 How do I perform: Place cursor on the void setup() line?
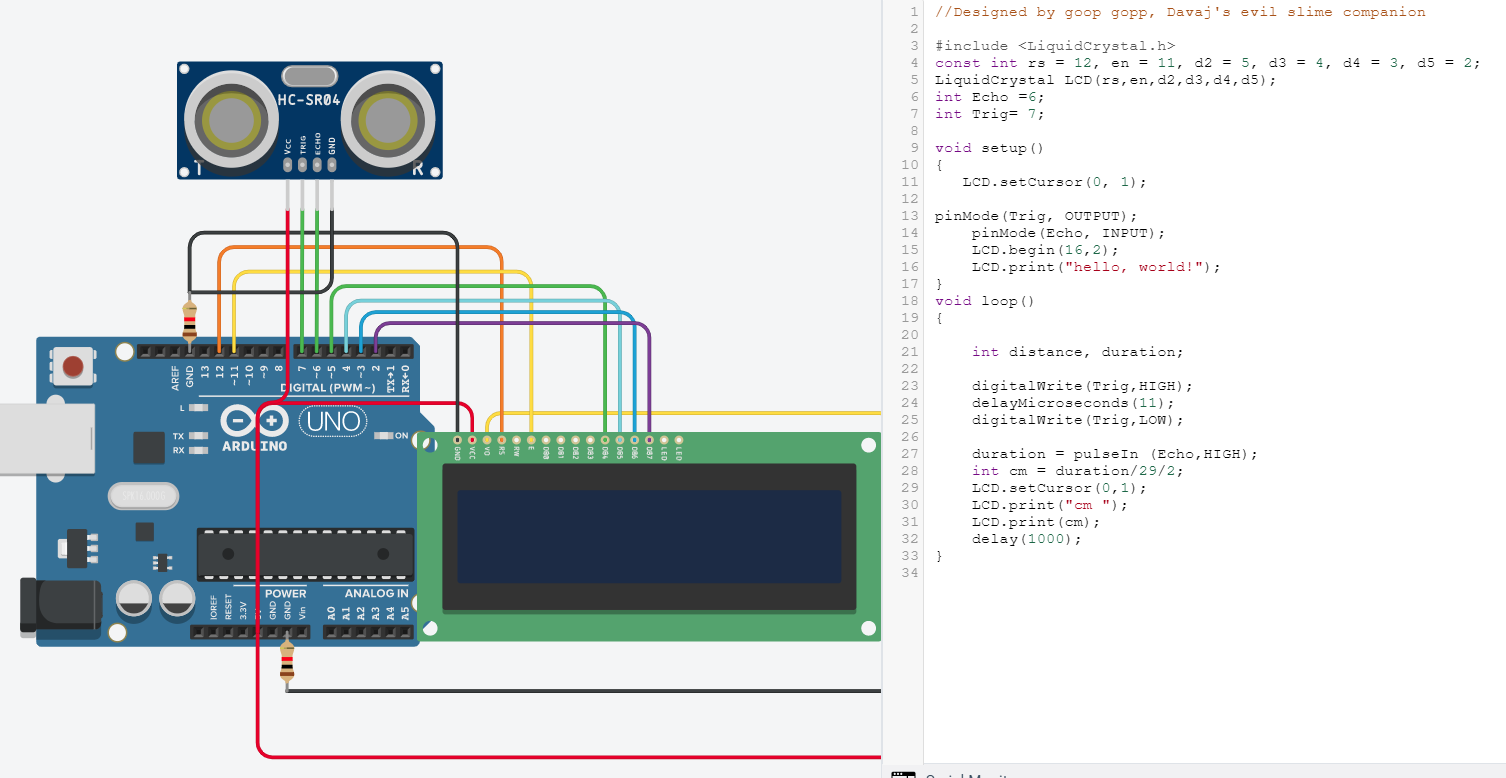coord(989,148)
